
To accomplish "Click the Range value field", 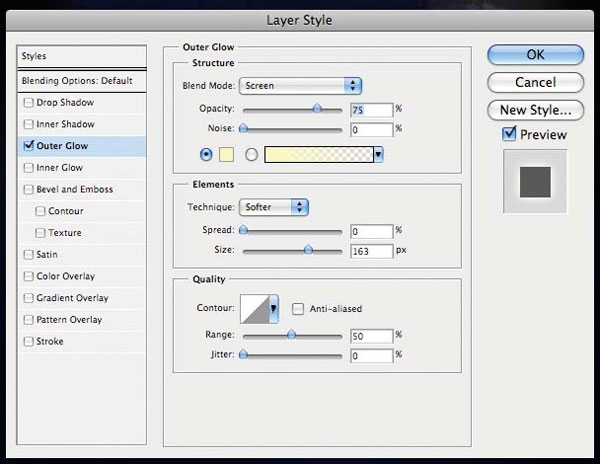I will click(x=372, y=336).
